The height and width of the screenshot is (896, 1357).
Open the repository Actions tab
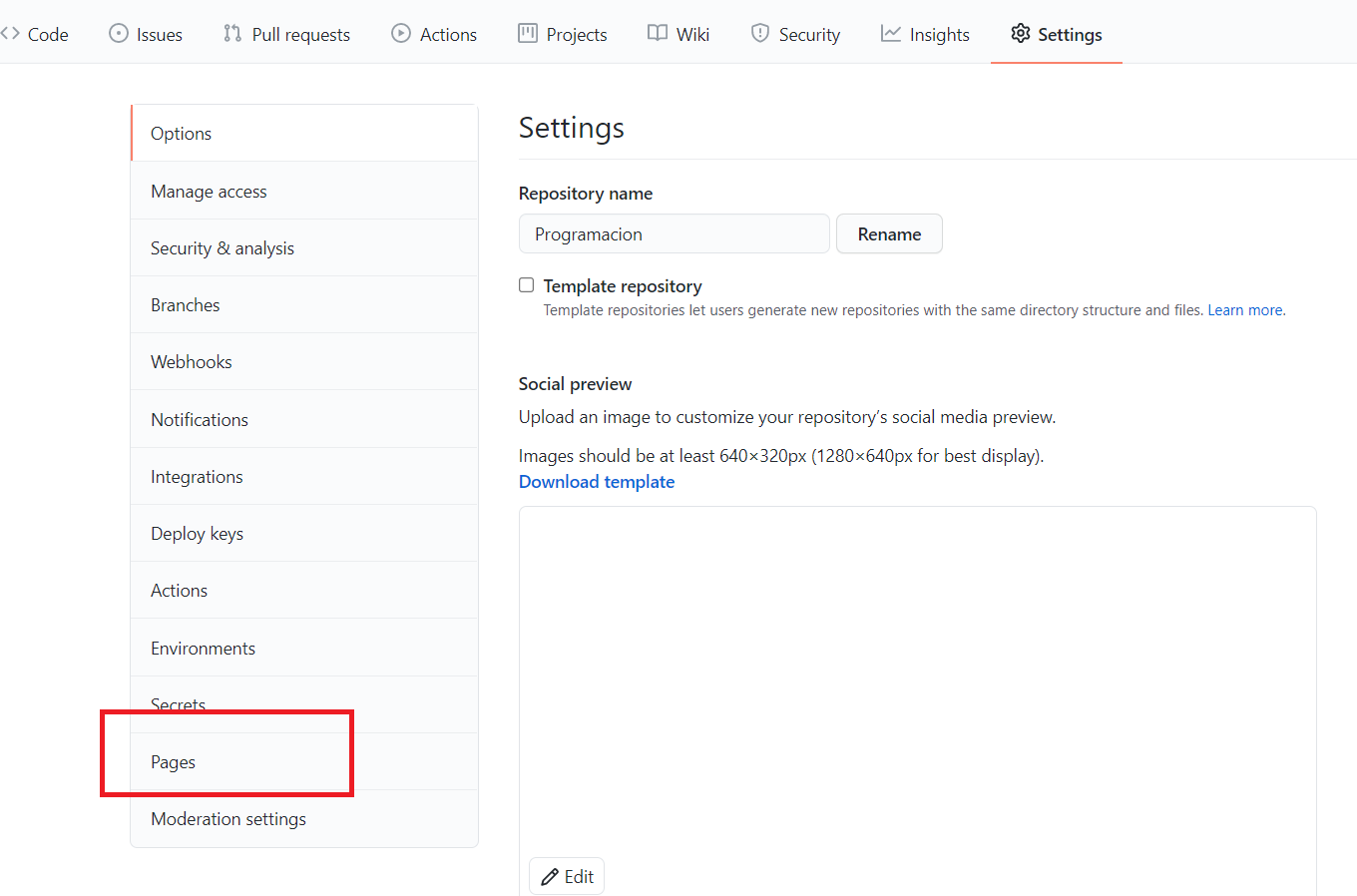point(434,34)
